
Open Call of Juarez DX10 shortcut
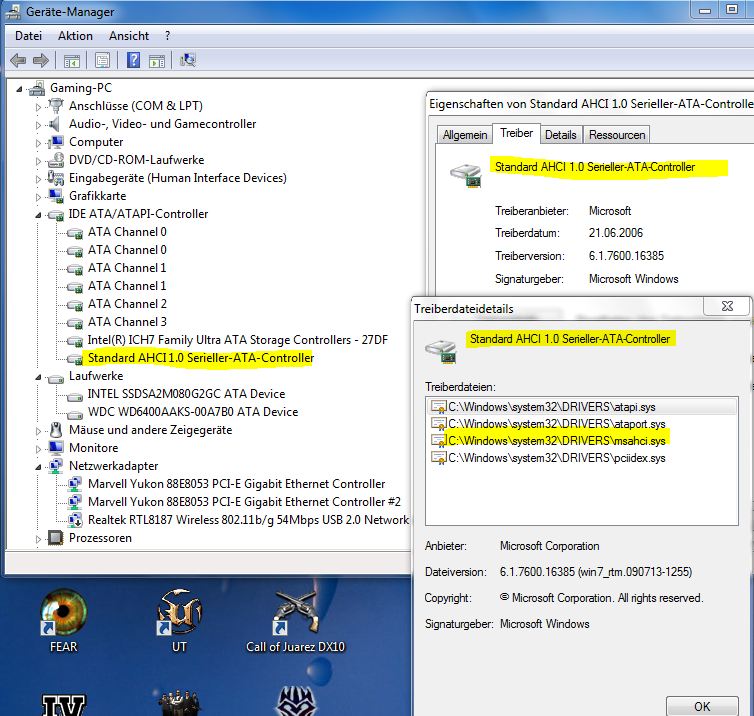tap(295, 621)
